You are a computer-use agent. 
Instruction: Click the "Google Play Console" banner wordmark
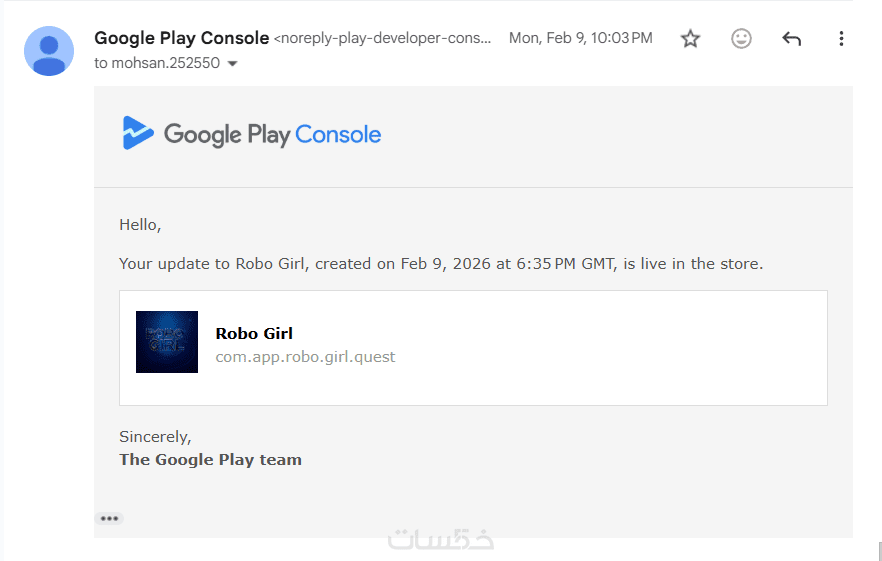coord(272,135)
